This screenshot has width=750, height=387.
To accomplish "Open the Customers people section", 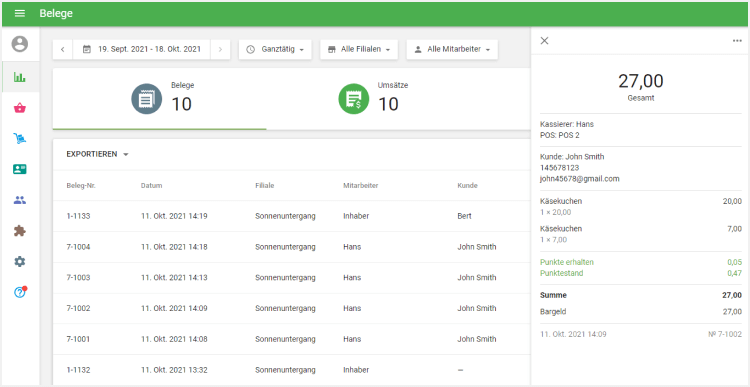I will pos(20,200).
